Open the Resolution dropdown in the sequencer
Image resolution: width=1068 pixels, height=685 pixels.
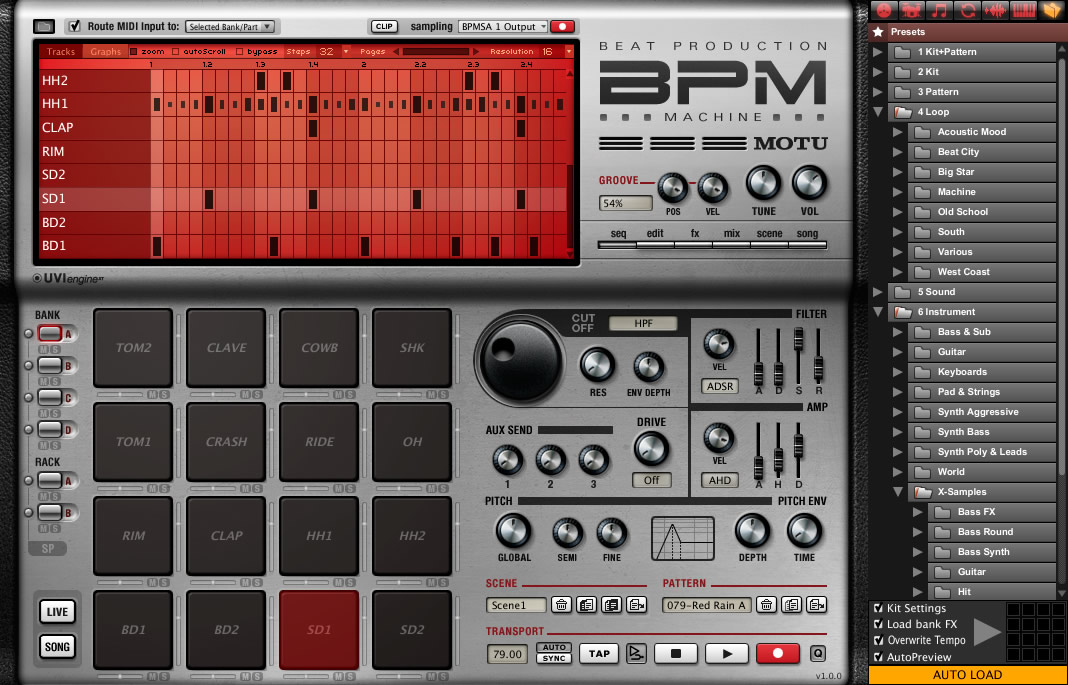(569, 52)
